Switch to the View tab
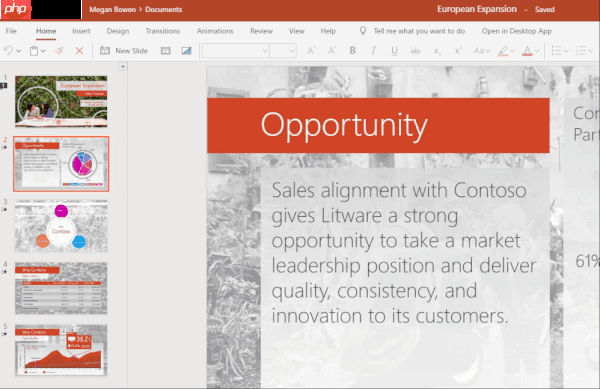Viewport: 600px width, 389px height. 297,31
